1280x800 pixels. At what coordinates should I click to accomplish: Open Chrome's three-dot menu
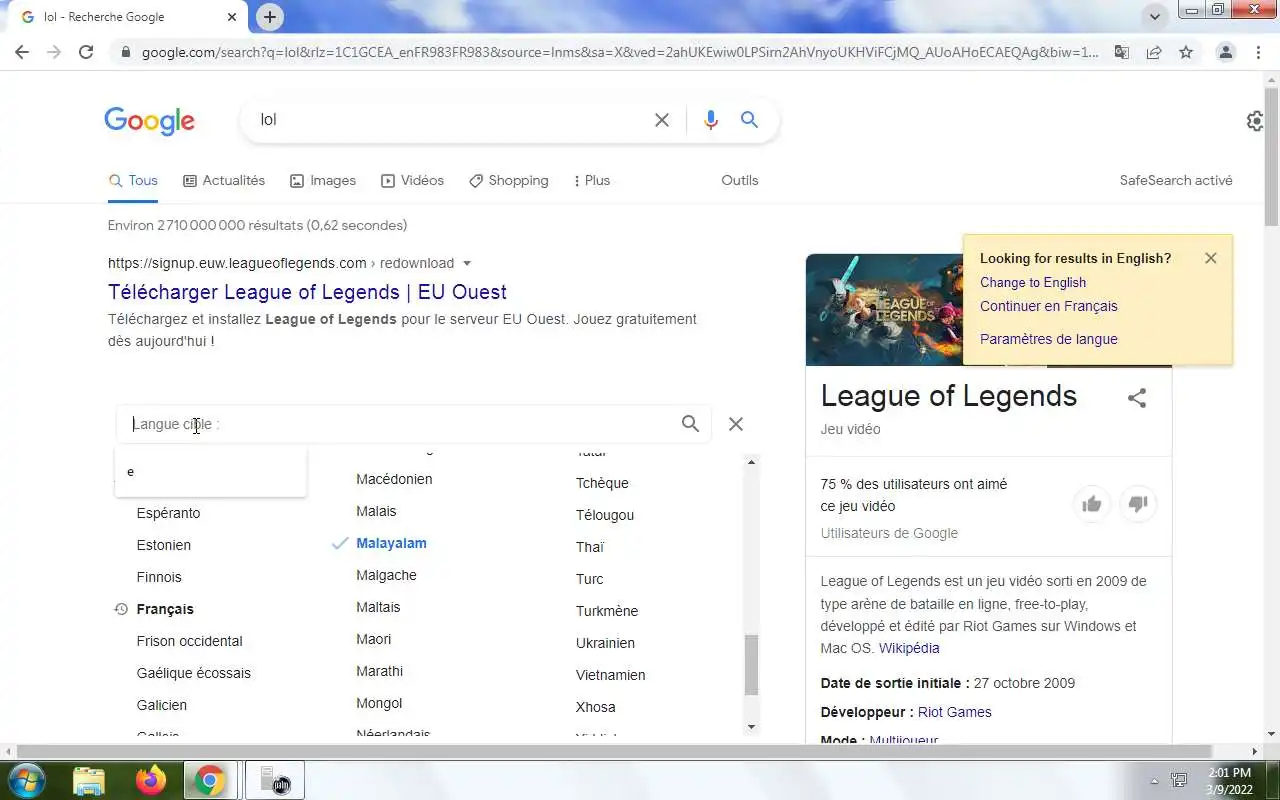1258,52
